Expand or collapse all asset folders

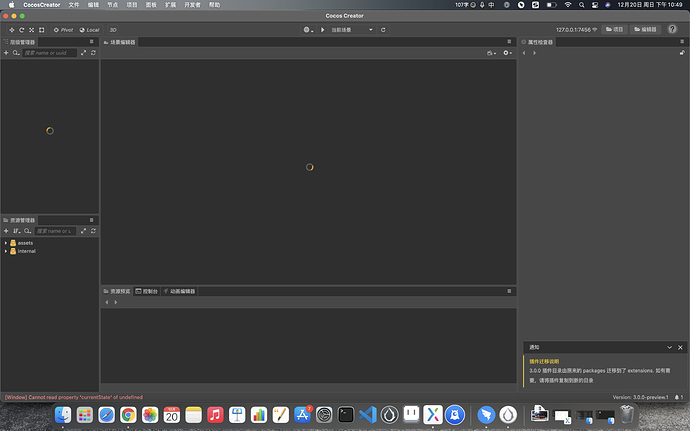click(83, 231)
